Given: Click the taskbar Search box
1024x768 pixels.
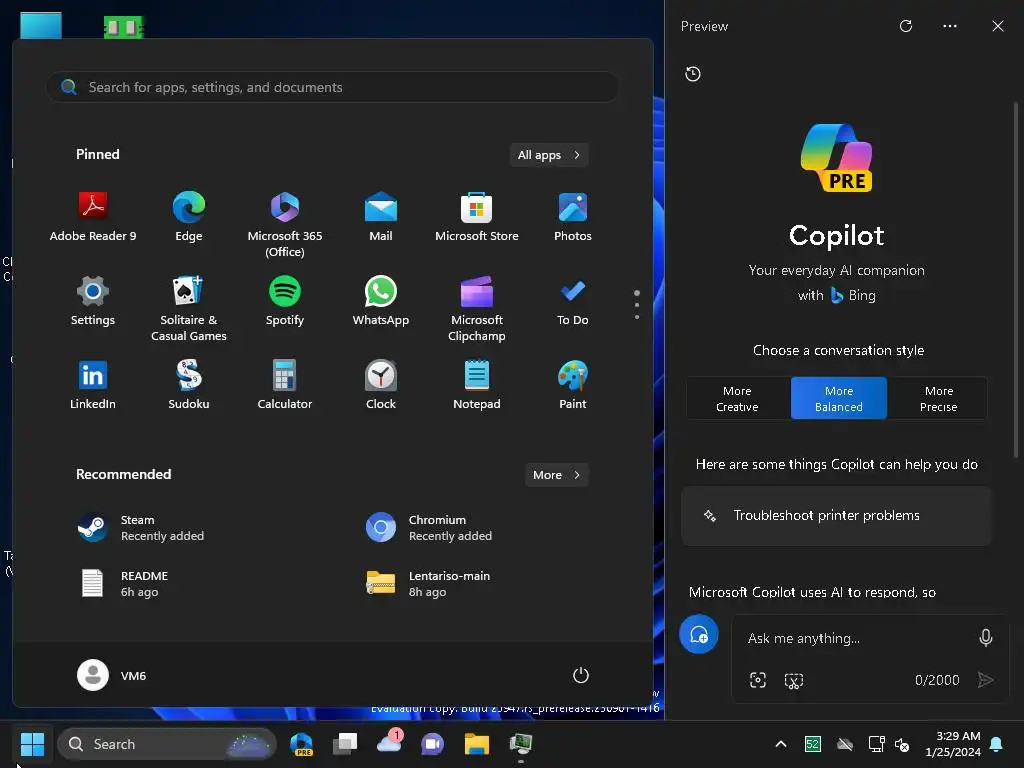Looking at the screenshot, I should pyautogui.click(x=167, y=744).
